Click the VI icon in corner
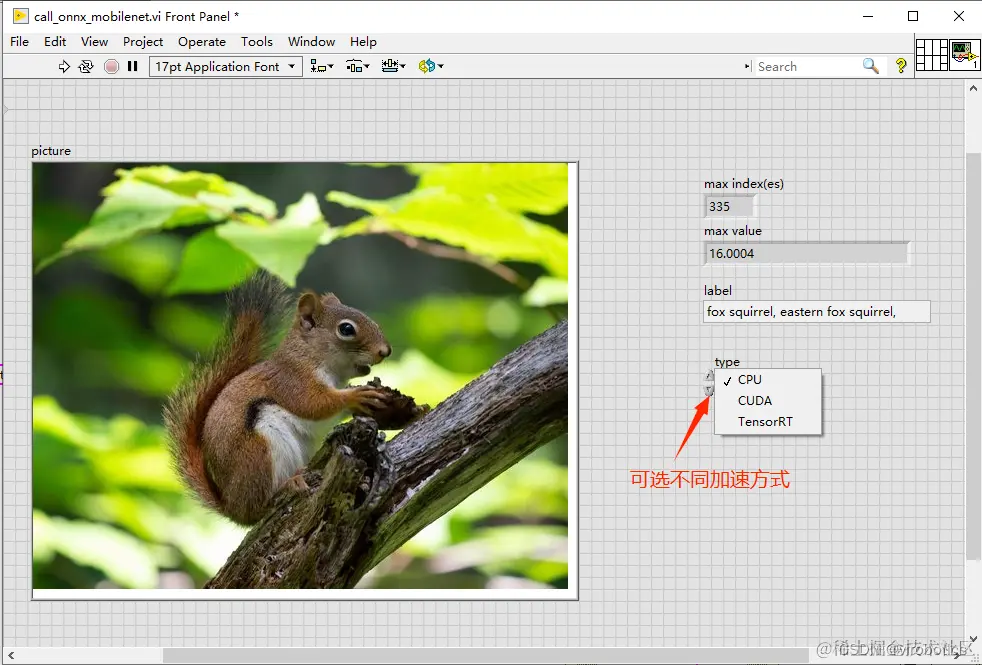The height and width of the screenshot is (665, 982). 964,55
